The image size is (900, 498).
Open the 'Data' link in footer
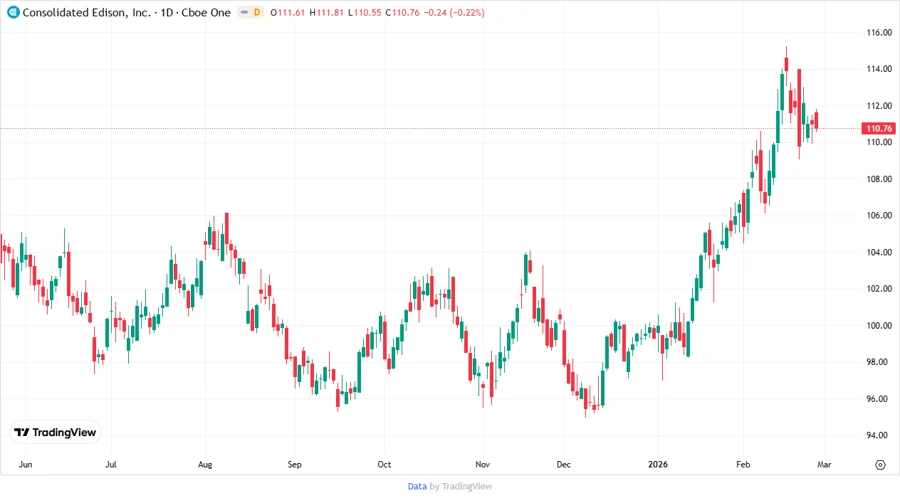click(x=417, y=486)
